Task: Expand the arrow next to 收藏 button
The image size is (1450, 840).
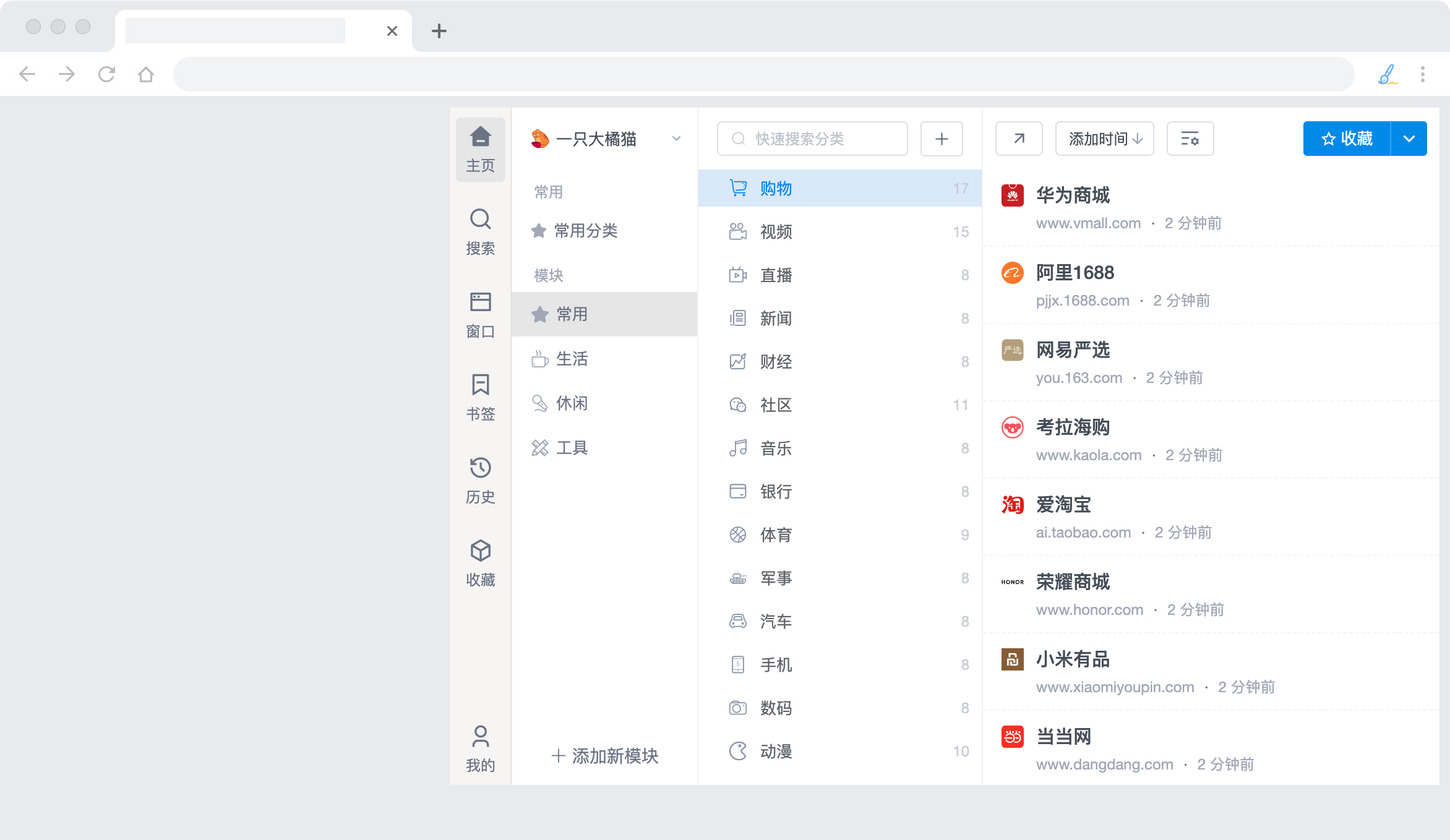Action: pyautogui.click(x=1409, y=139)
